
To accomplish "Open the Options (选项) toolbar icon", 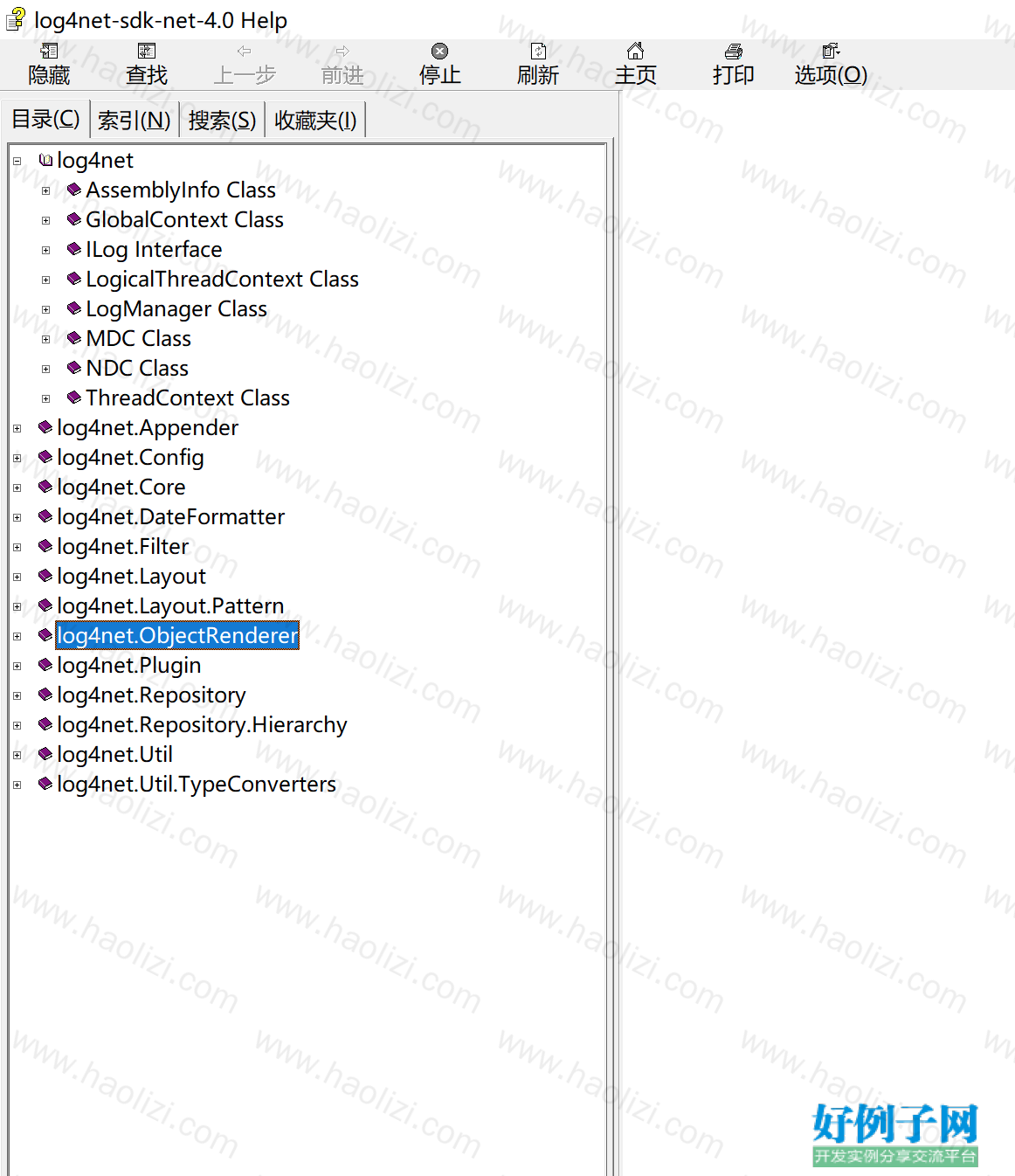I will 831,52.
